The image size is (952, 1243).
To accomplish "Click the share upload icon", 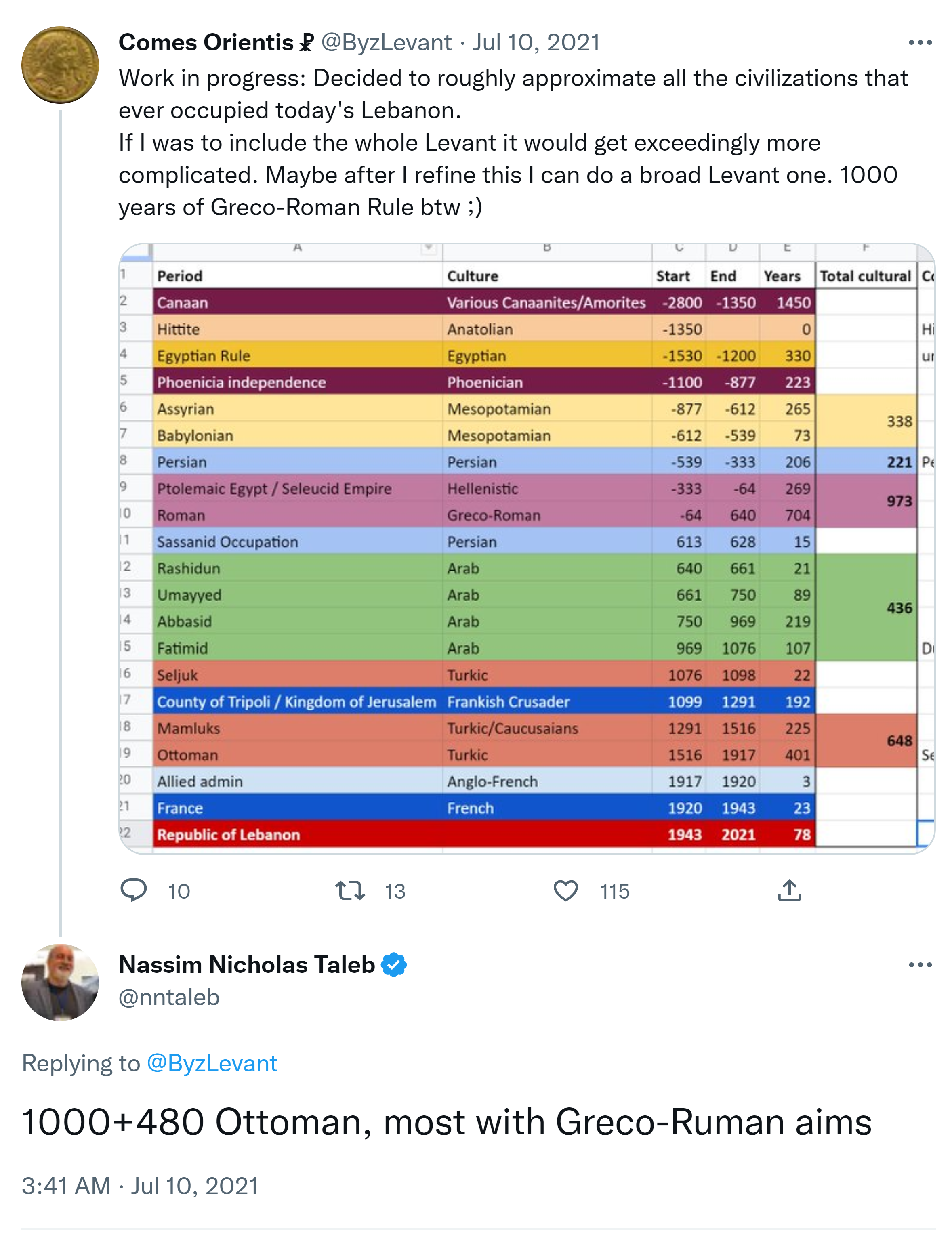I will coord(789,890).
